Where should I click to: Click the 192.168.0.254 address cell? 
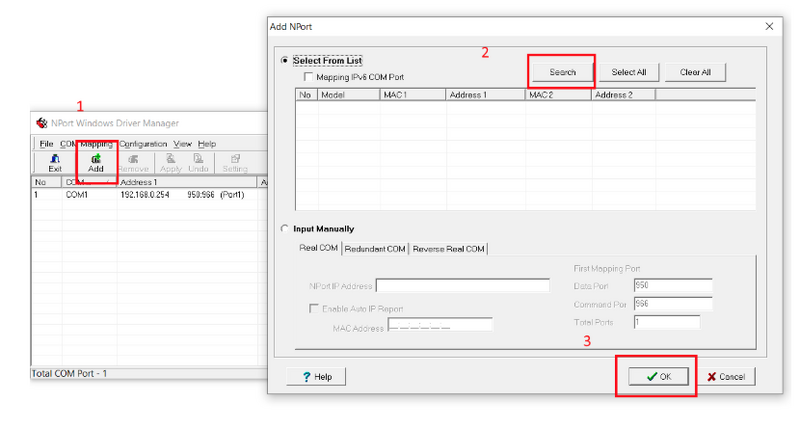145,195
